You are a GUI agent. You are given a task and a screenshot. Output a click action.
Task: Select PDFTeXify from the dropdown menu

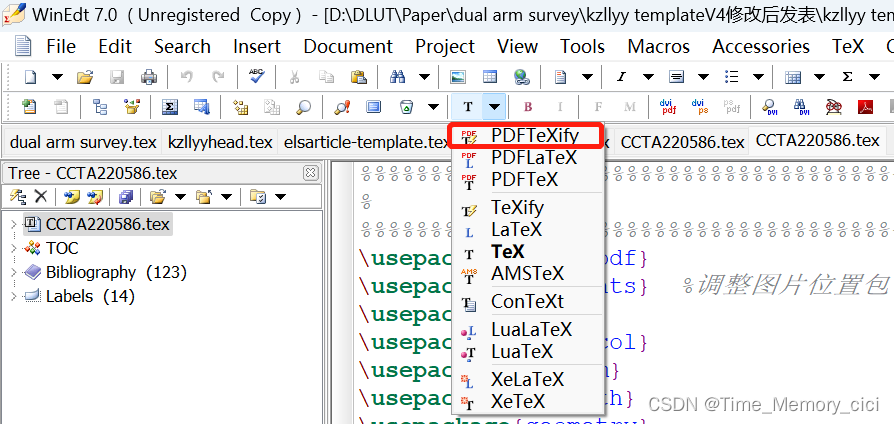point(527,136)
